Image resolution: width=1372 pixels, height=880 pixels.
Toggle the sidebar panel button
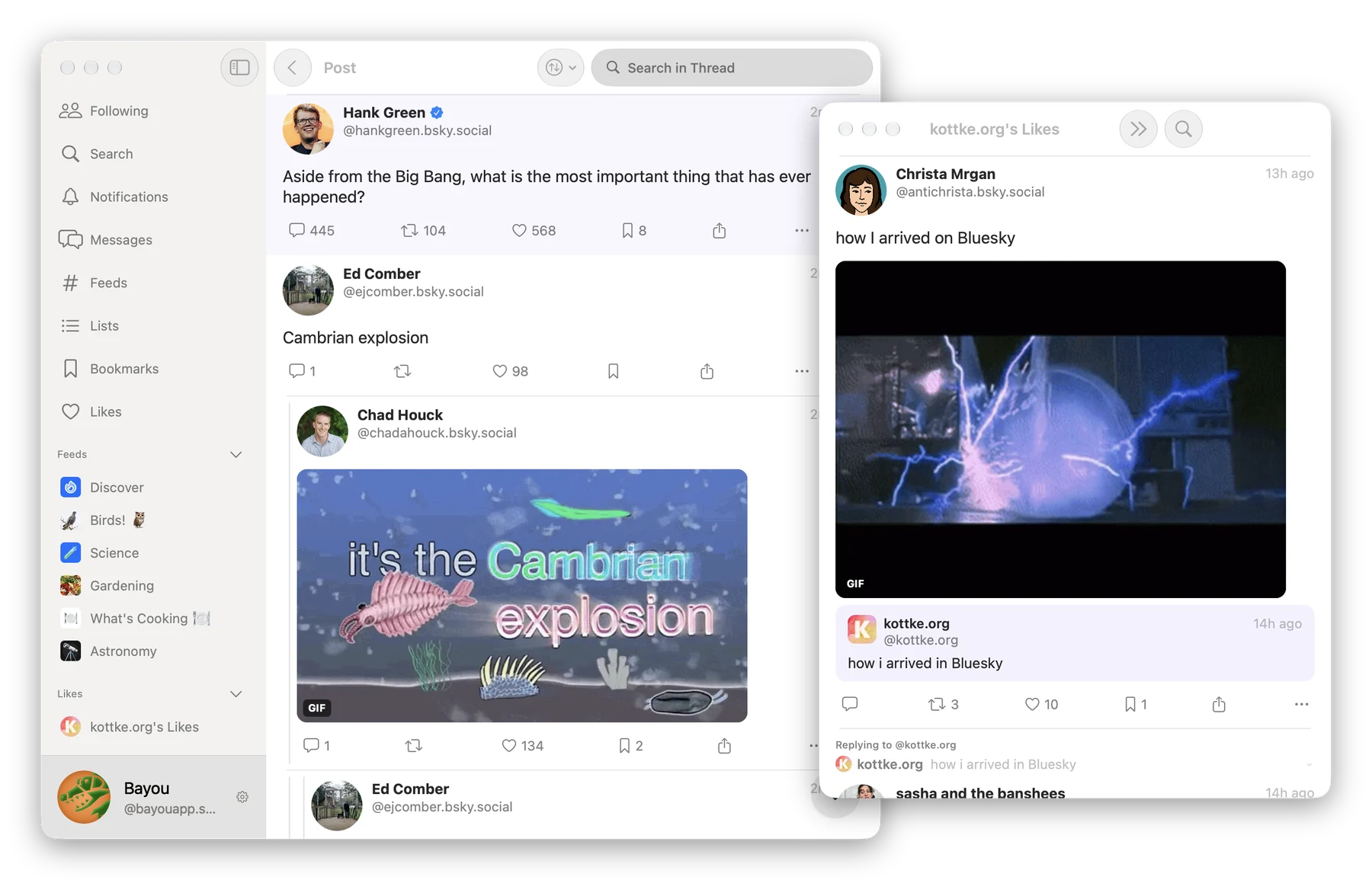[x=239, y=68]
